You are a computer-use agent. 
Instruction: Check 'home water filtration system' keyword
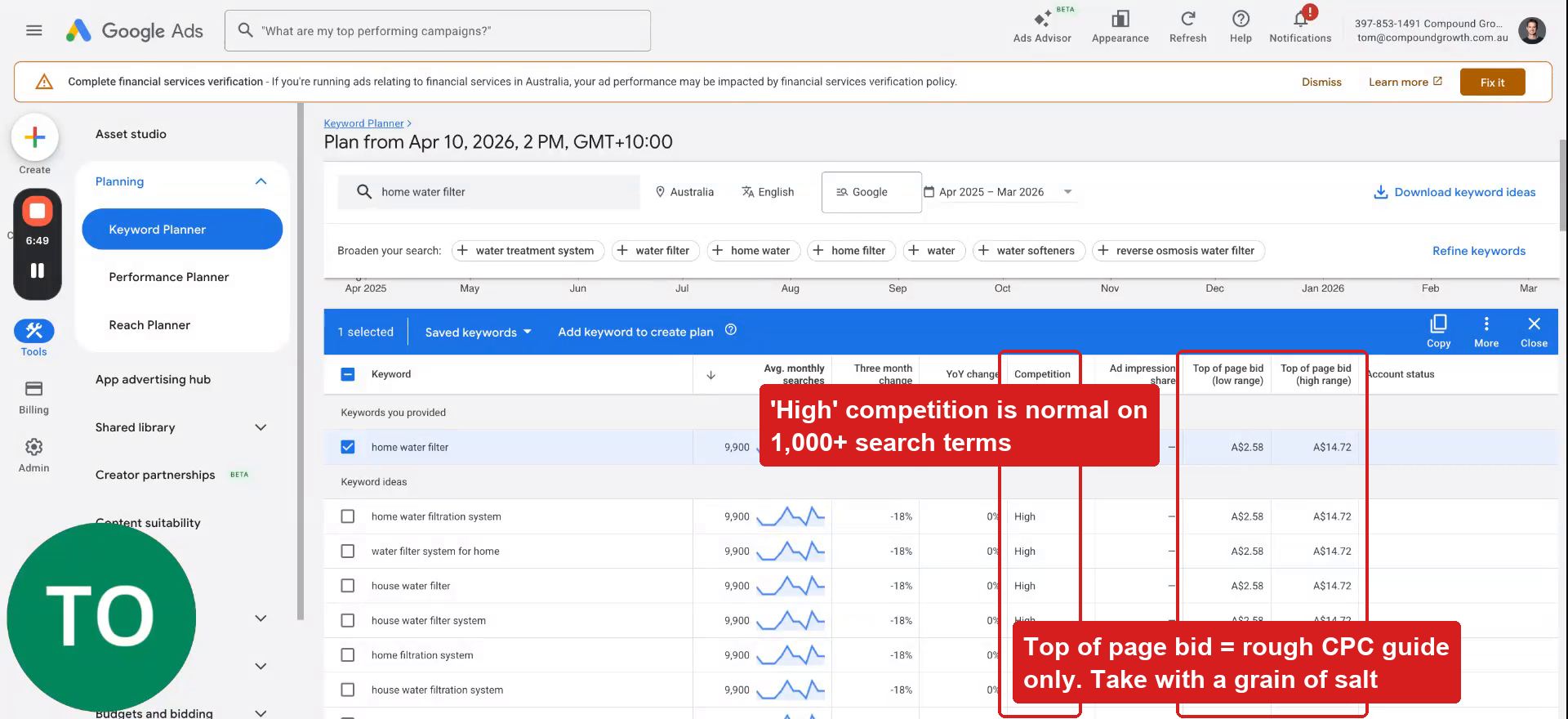point(348,516)
